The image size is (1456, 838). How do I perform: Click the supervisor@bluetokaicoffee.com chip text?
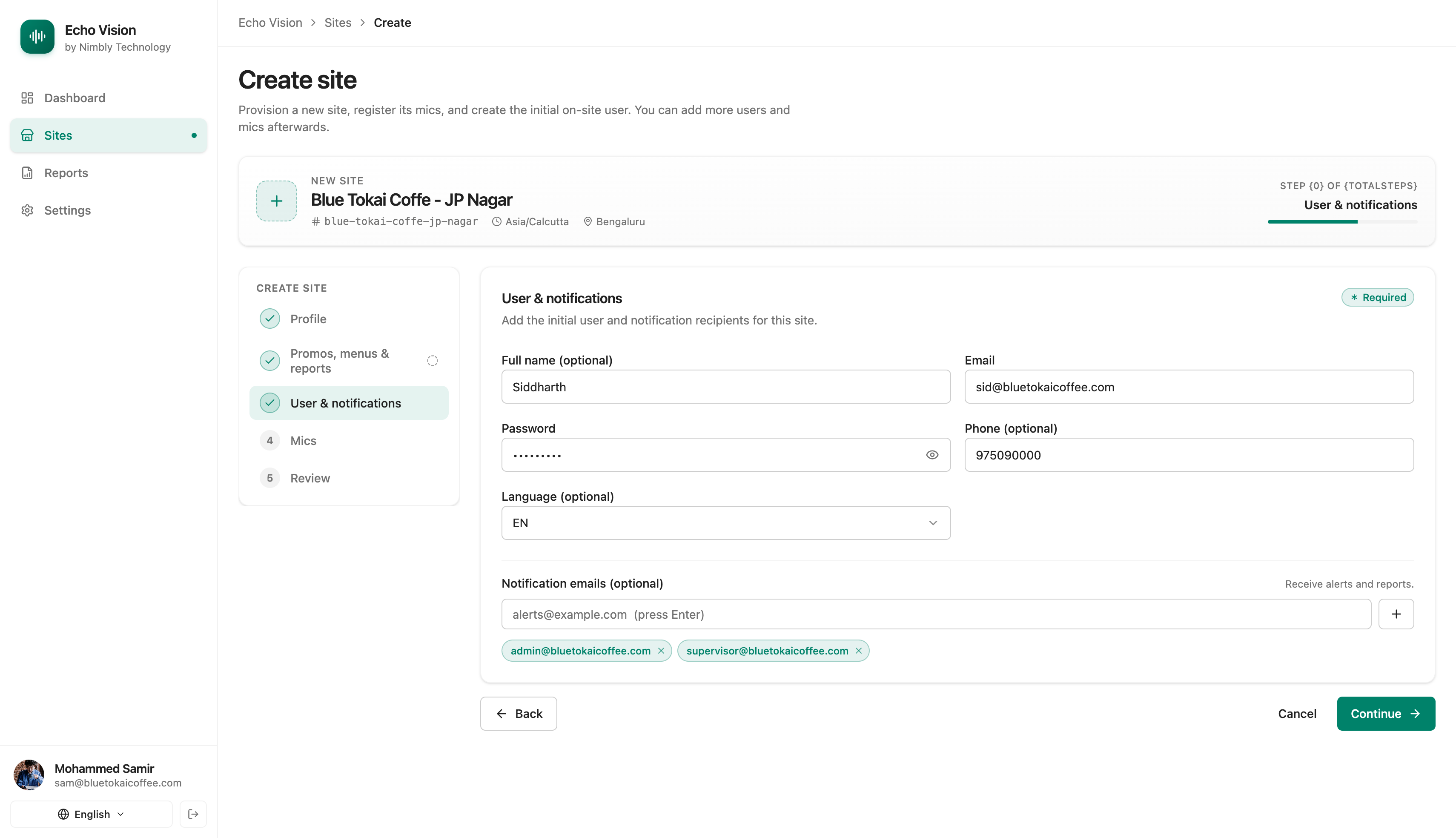point(767,650)
